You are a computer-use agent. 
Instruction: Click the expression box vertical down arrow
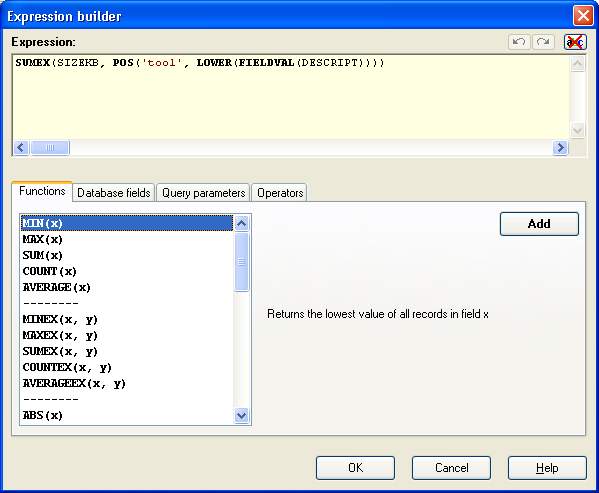click(x=577, y=130)
